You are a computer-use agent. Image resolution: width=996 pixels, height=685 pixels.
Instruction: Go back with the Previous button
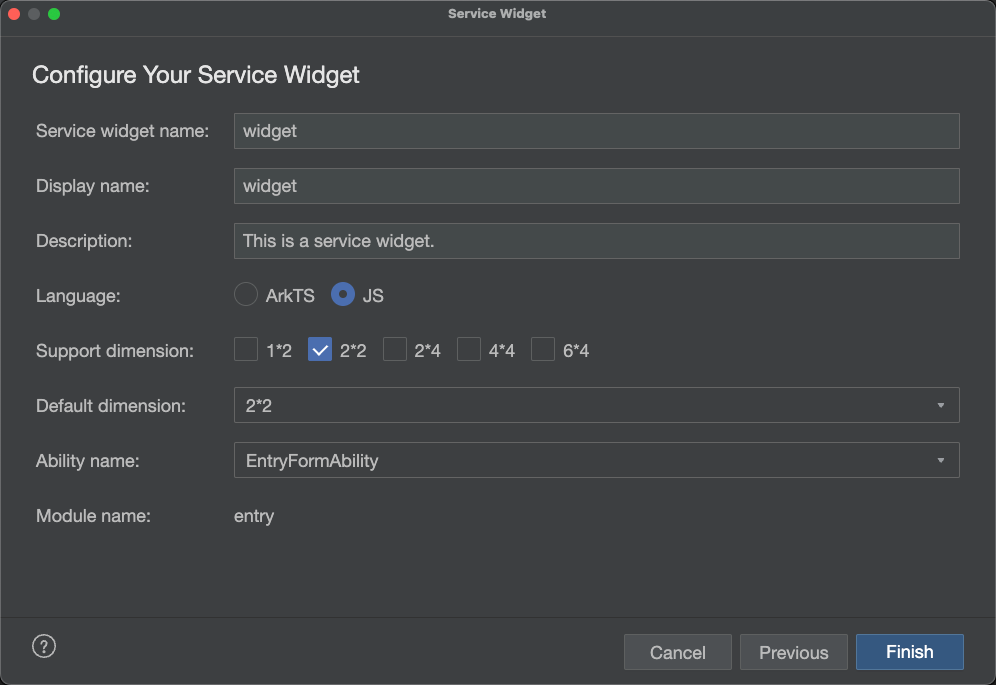coord(793,652)
